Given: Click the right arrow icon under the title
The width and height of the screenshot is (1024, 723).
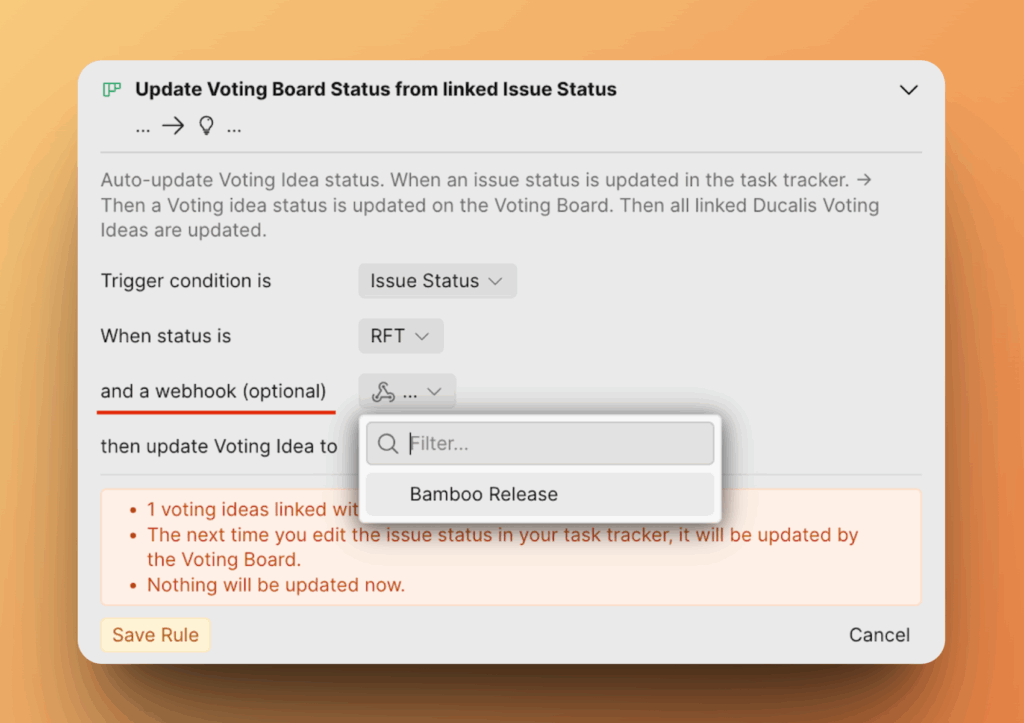Looking at the screenshot, I should [173, 127].
